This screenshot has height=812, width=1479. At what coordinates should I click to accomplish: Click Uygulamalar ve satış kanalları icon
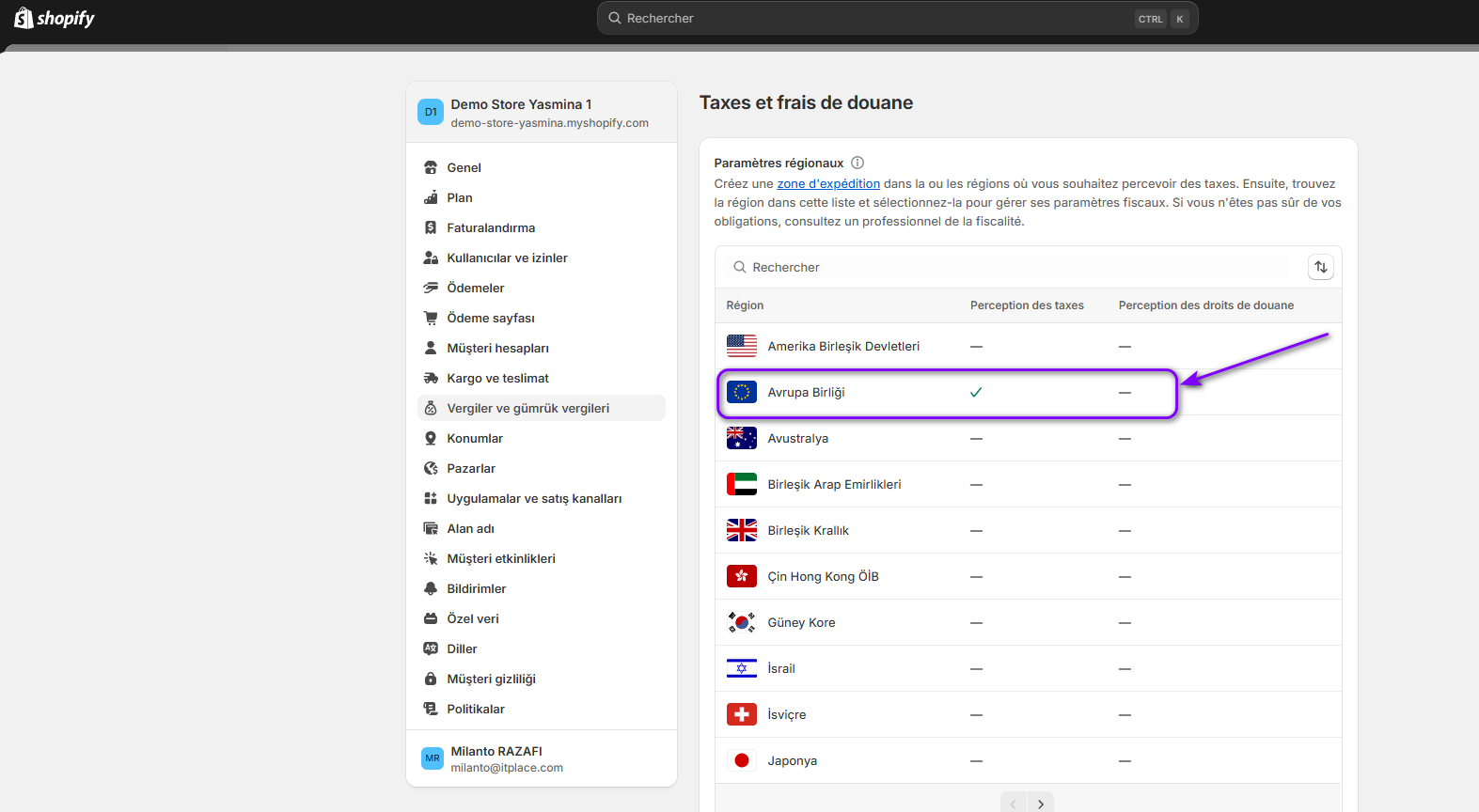[431, 498]
